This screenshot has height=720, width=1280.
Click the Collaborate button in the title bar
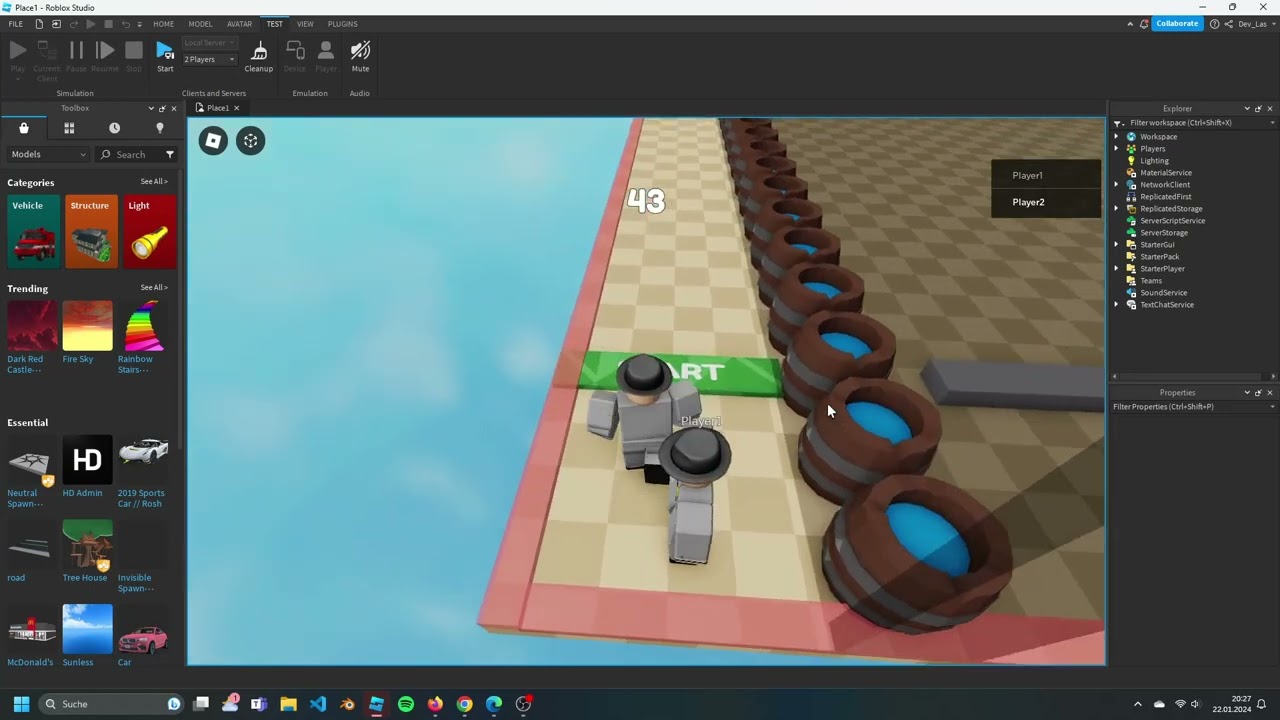[x=1177, y=22]
